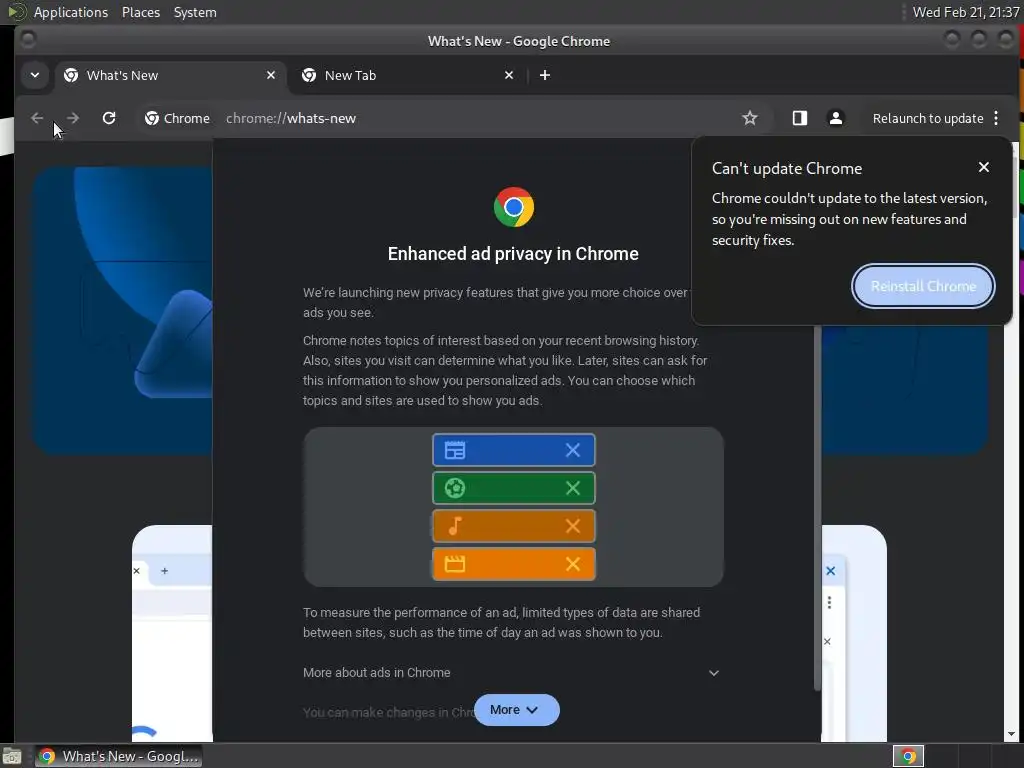Click the What's New taskbar window button
Screen dimensions: 1024x768
119,756
